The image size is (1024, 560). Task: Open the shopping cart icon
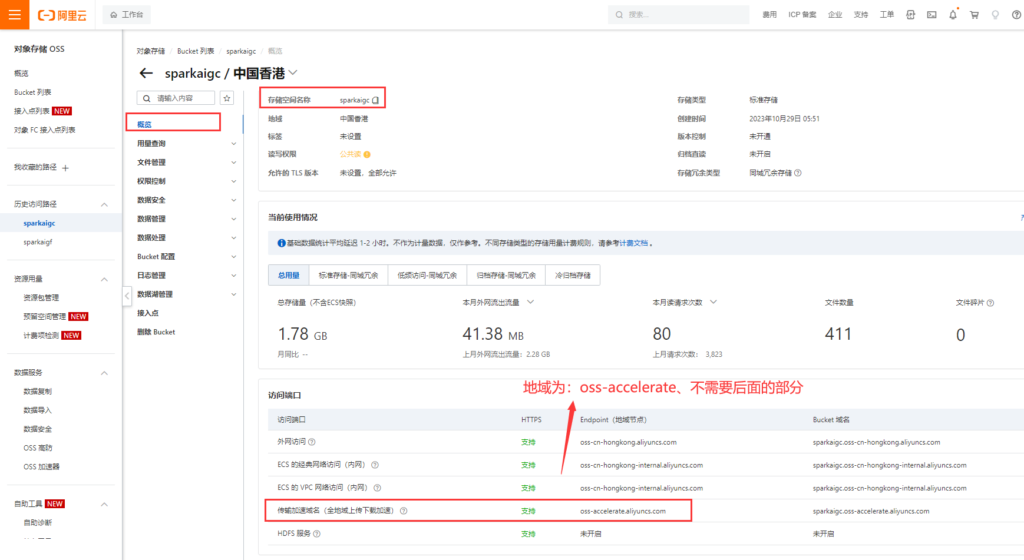(974, 15)
